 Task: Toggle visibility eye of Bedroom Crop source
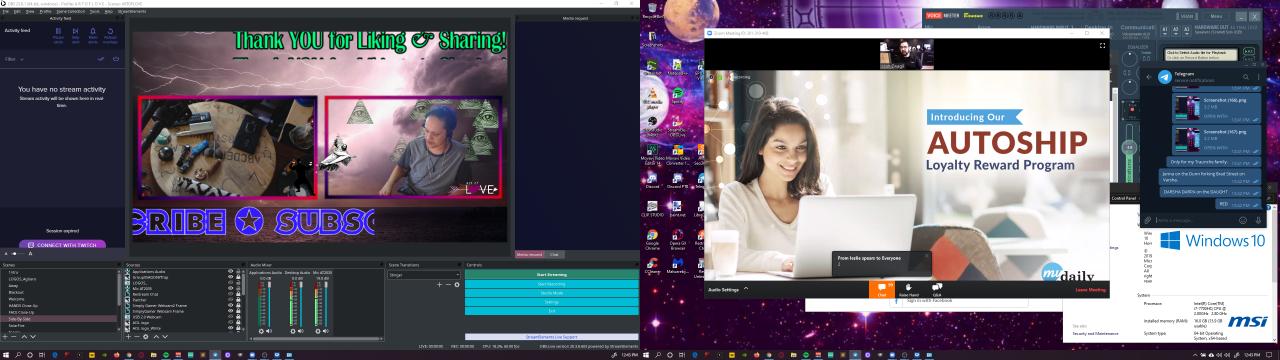click(x=230, y=294)
